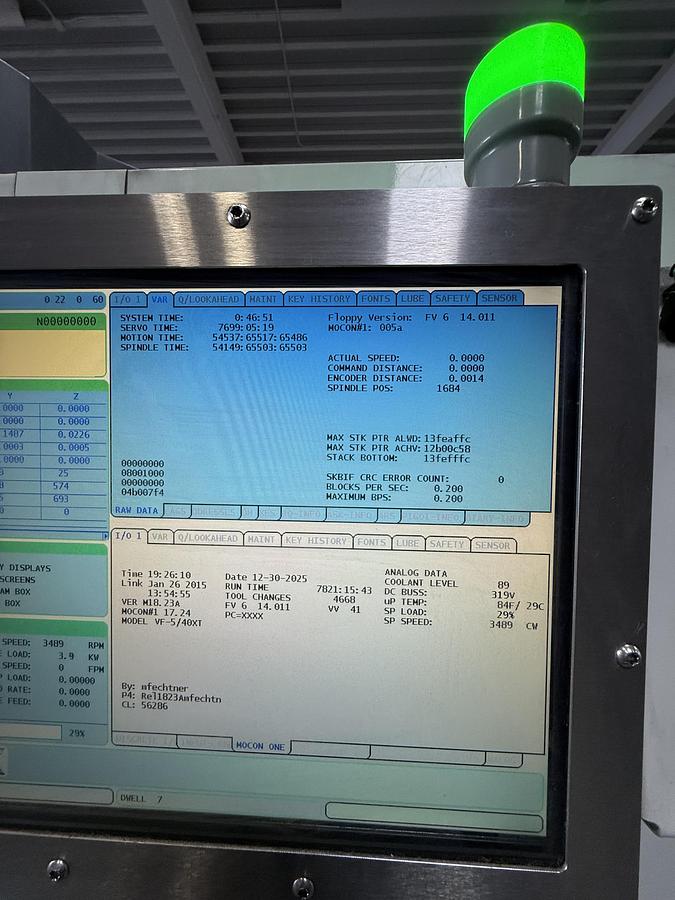
Task: Click the MOCON#1: 005a text
Action: click(x=365, y=327)
